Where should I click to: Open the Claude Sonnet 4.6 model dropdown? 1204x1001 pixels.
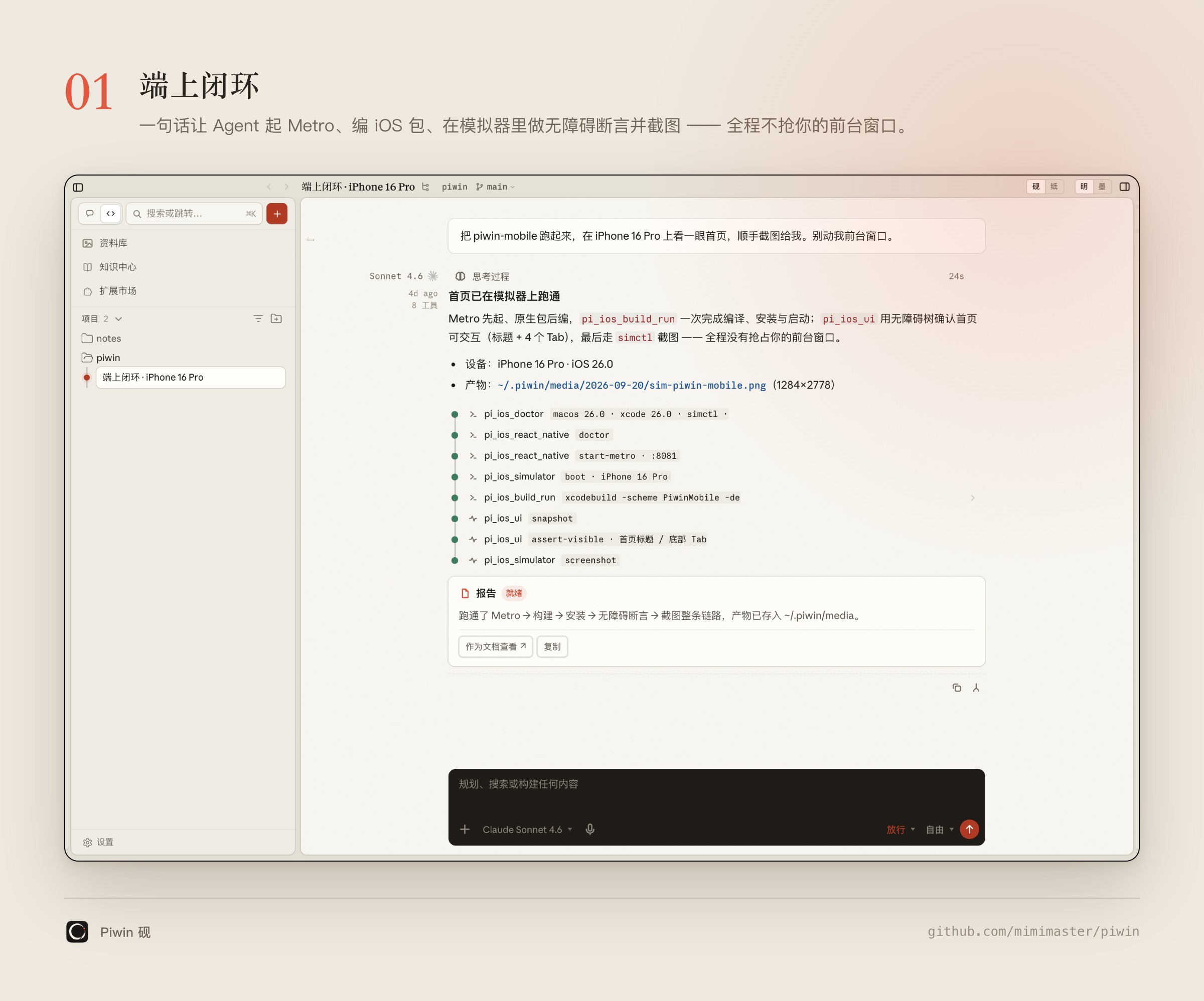pos(527,829)
